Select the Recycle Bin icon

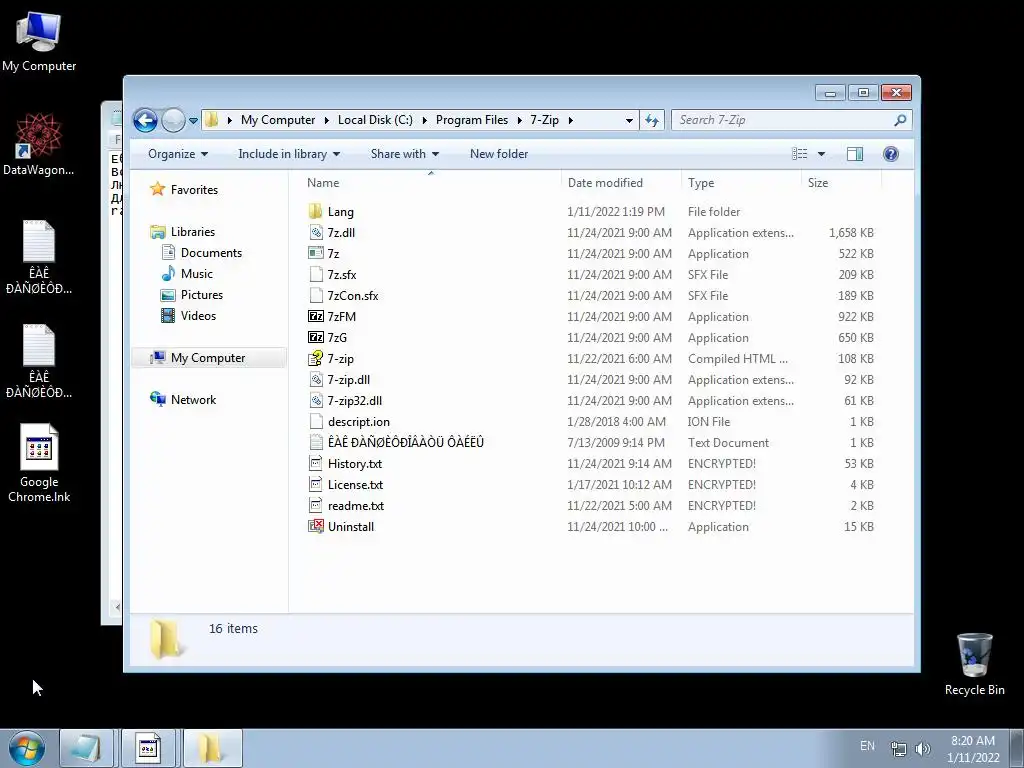pos(974,664)
